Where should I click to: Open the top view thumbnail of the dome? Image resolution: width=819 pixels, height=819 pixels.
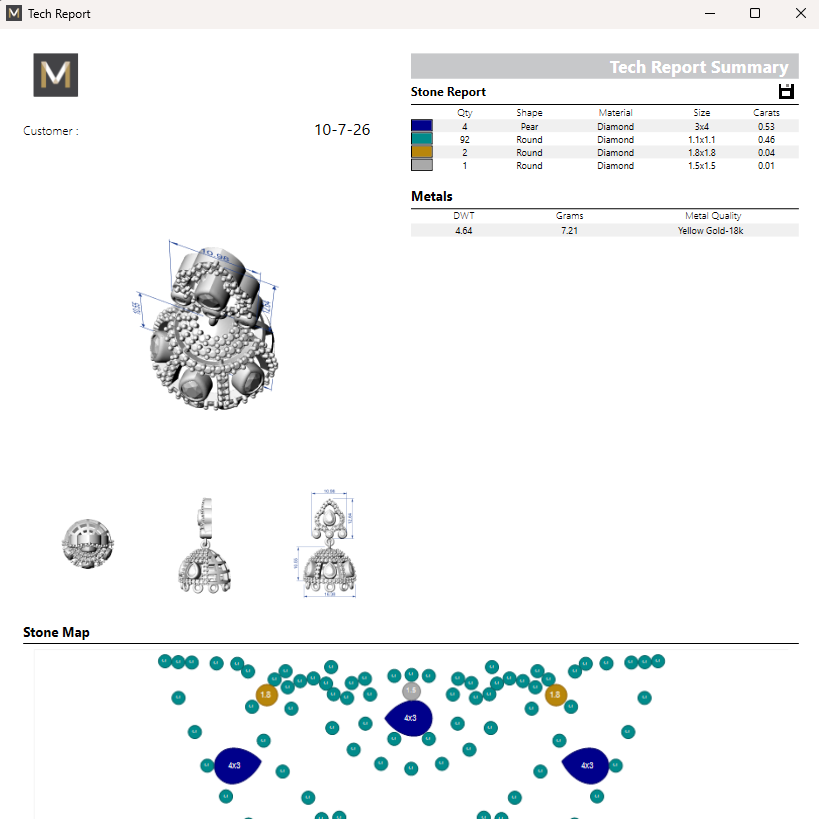pyautogui.click(x=87, y=544)
